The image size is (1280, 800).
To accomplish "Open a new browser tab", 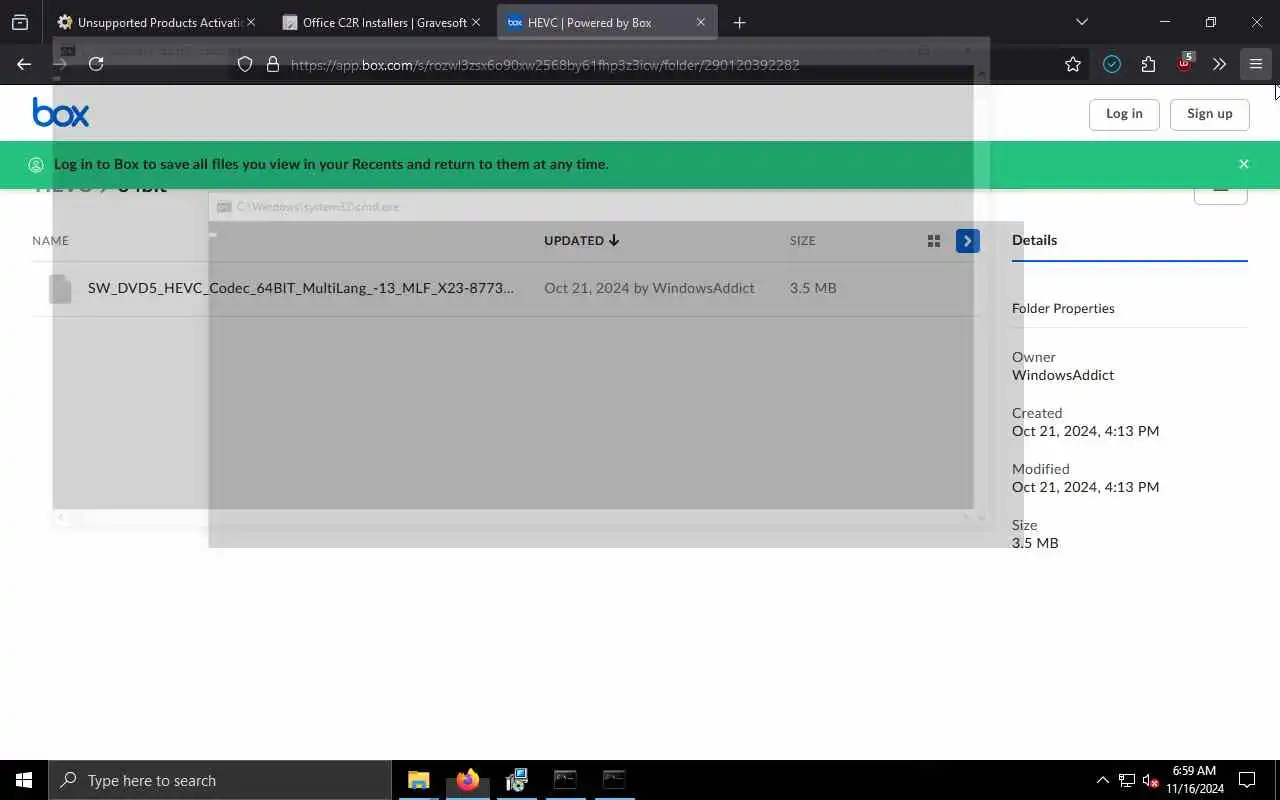I will click(x=739, y=22).
